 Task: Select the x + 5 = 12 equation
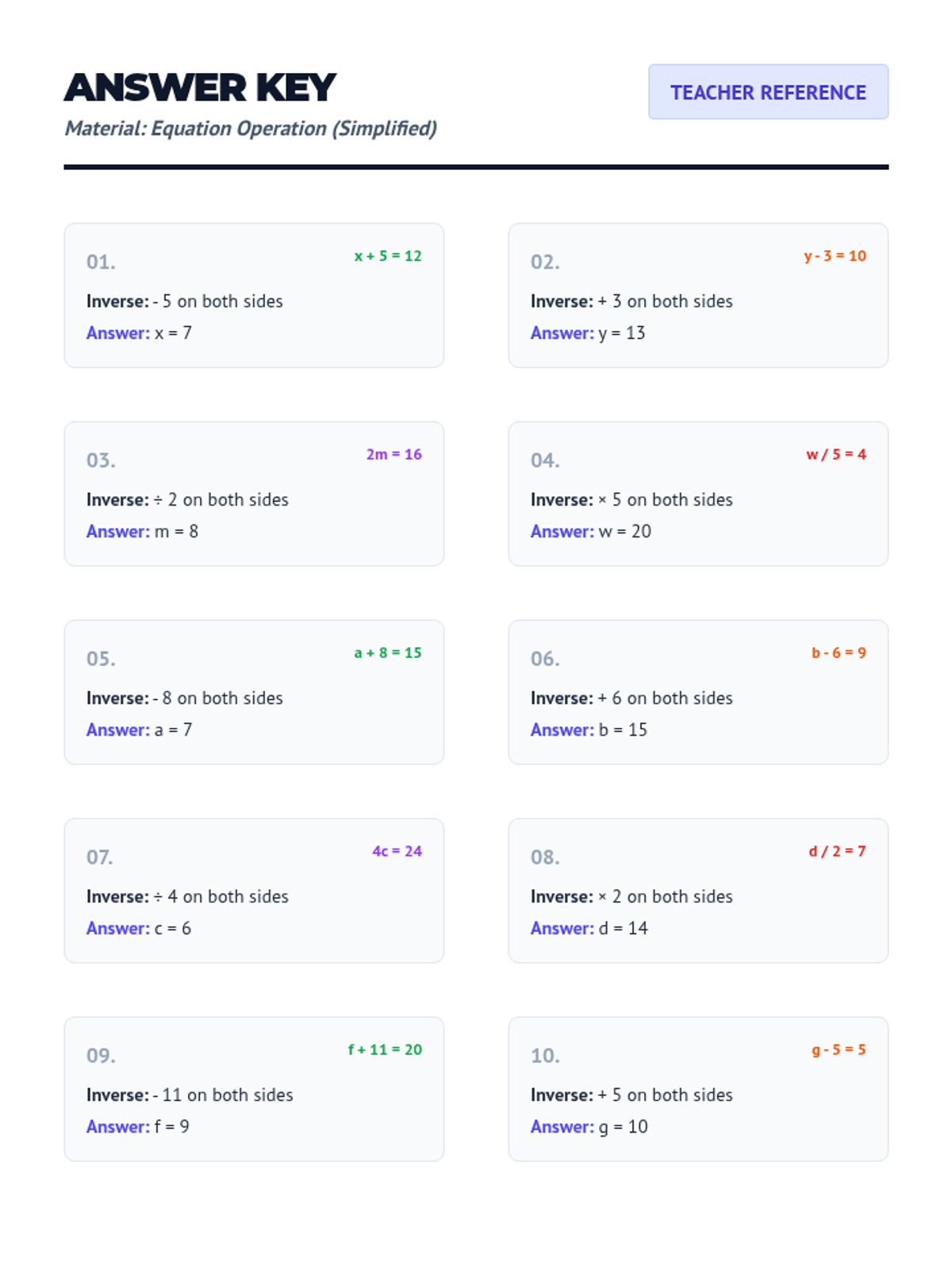click(x=388, y=256)
